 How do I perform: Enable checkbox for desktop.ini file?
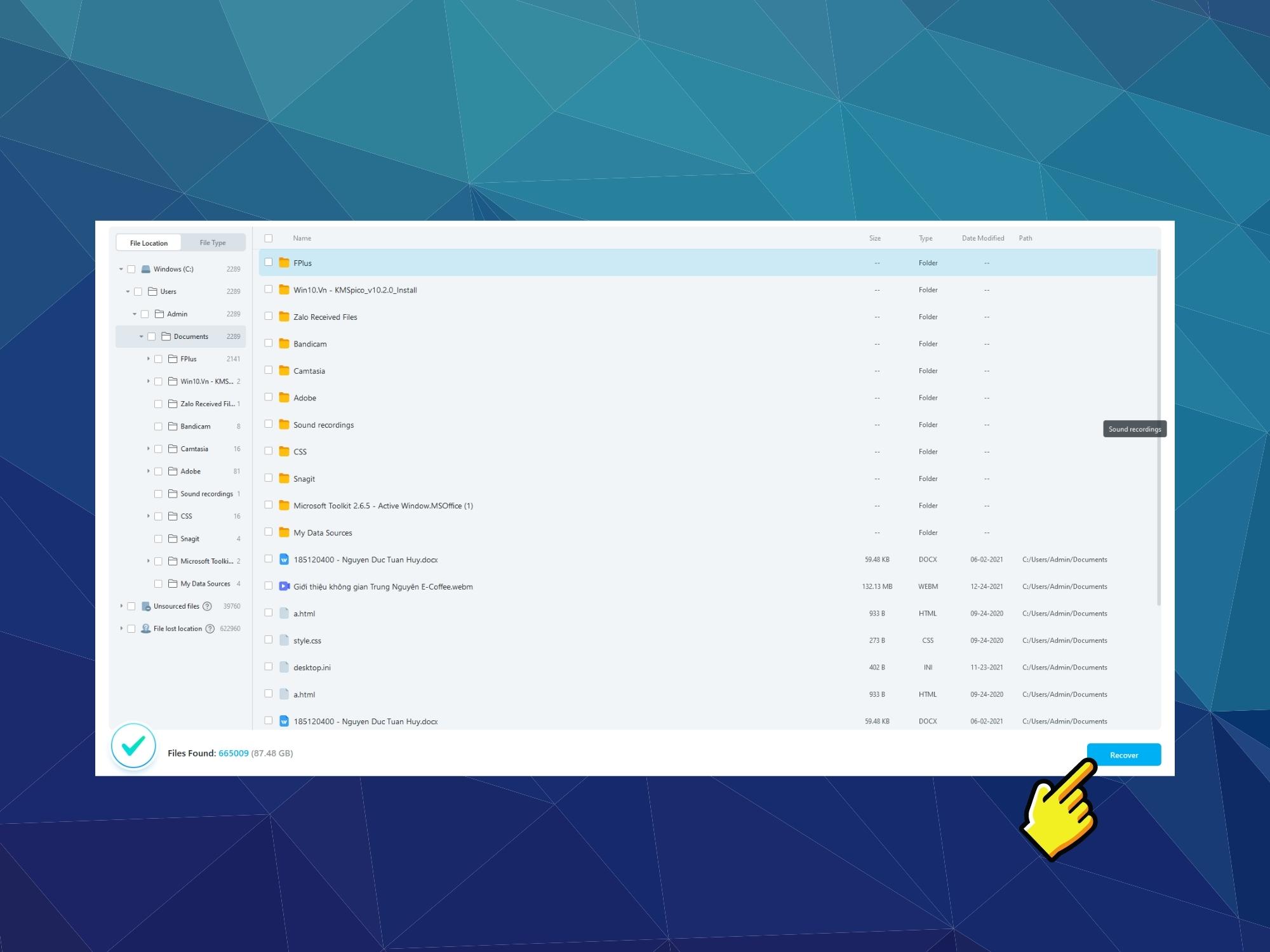(x=269, y=668)
